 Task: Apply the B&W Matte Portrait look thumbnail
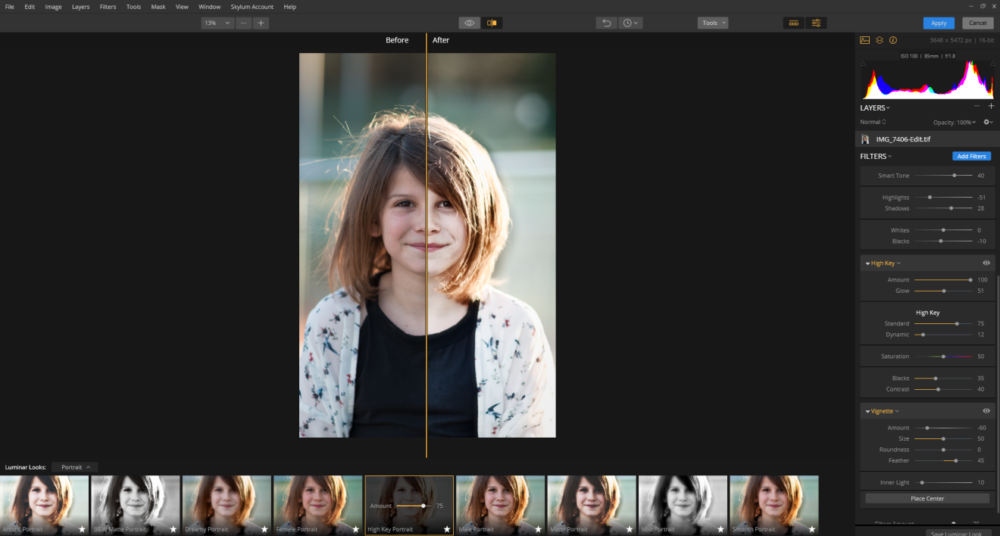pos(135,505)
